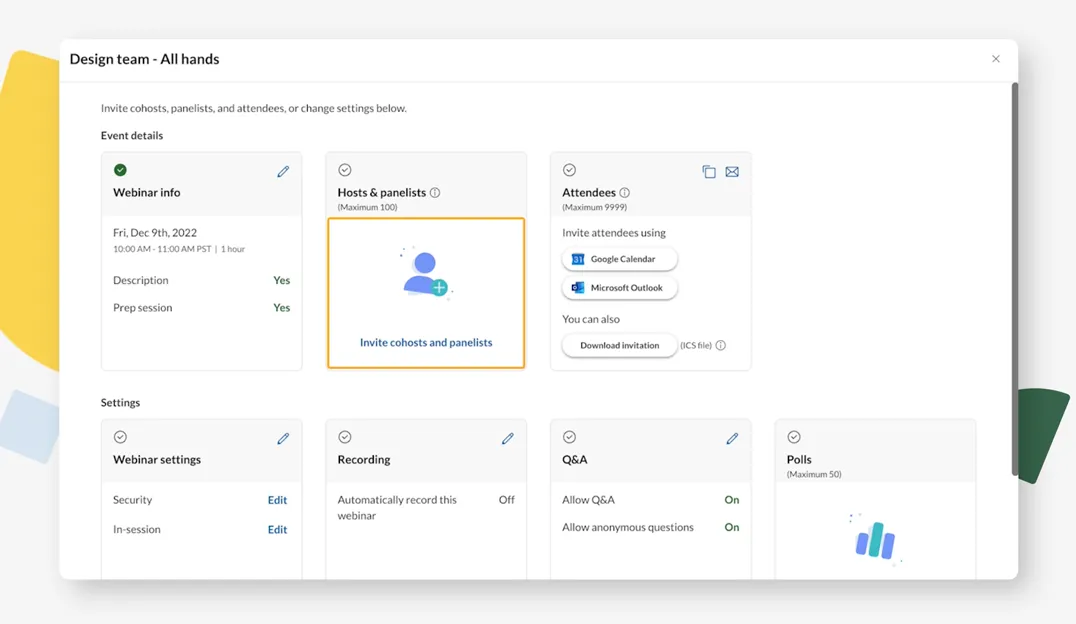
Task: Click the email attendees envelope icon
Action: (732, 172)
